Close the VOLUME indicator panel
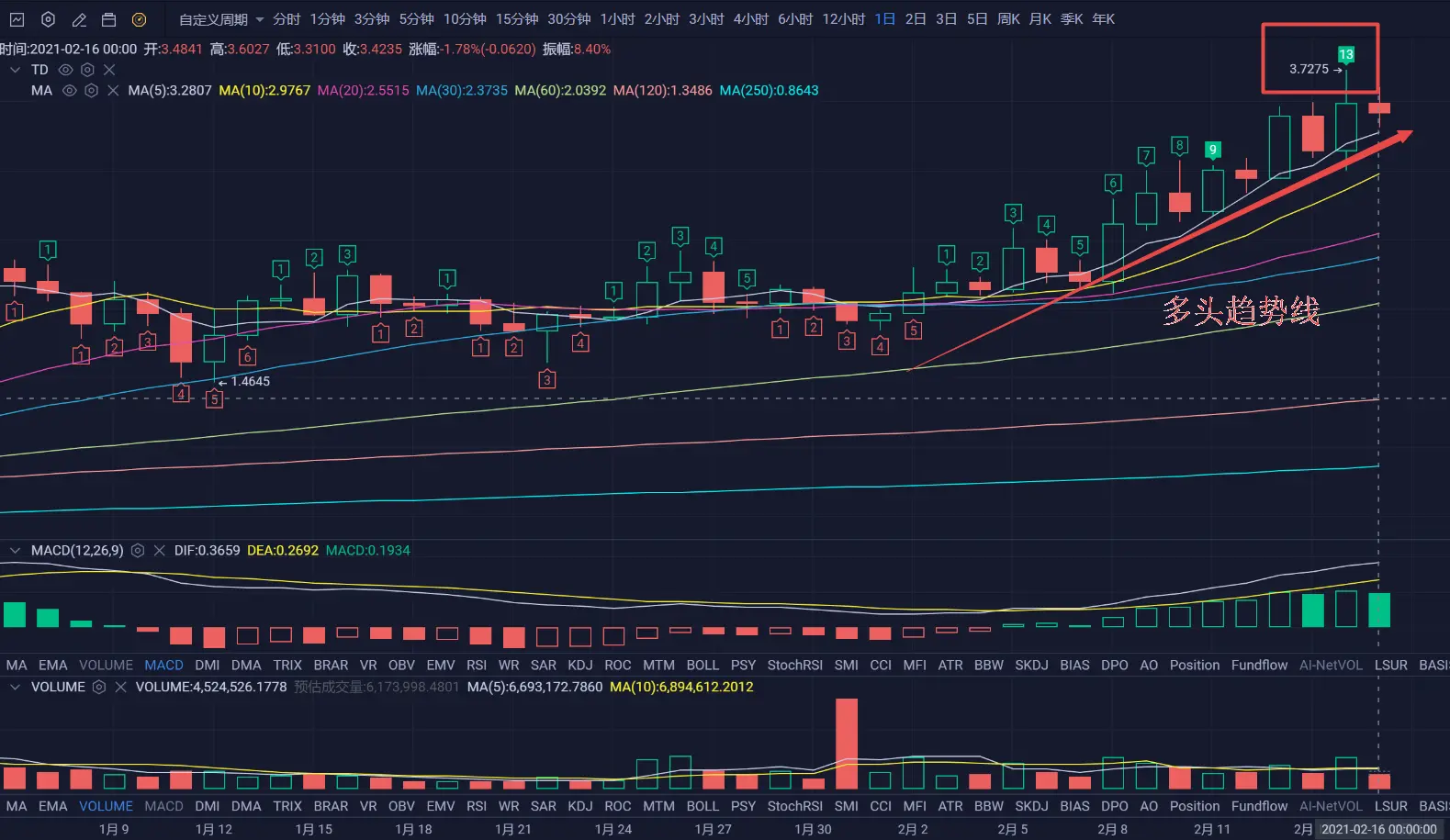The width and height of the screenshot is (1450, 840). [x=120, y=687]
